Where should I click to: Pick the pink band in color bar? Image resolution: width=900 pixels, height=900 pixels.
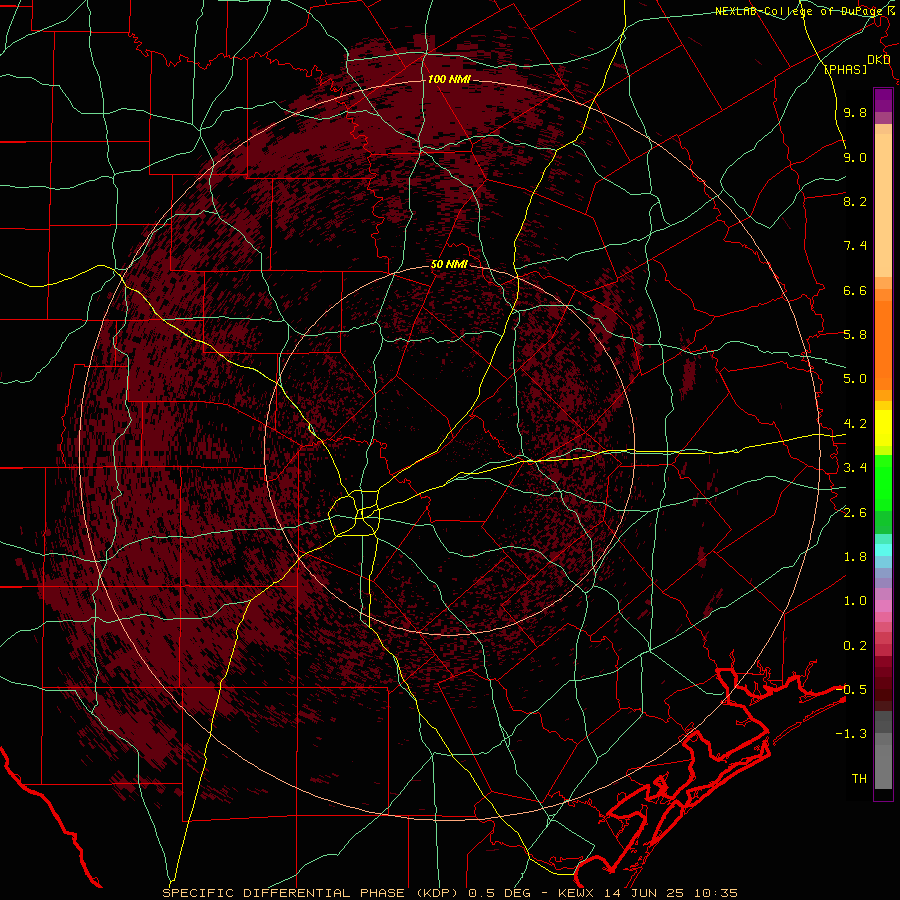(x=883, y=606)
